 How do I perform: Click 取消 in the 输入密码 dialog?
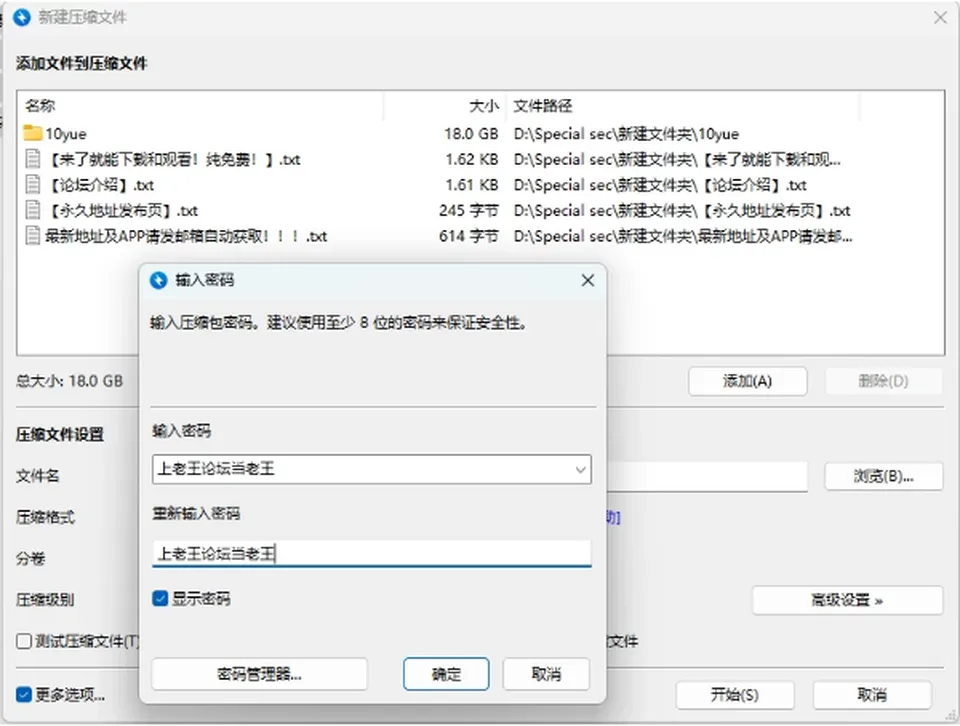click(546, 674)
